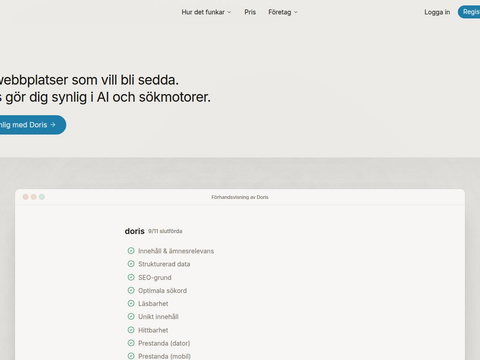Screen dimensions: 480x360
Task: Click the check icon beside 'SEO-grund'
Action: point(131,277)
